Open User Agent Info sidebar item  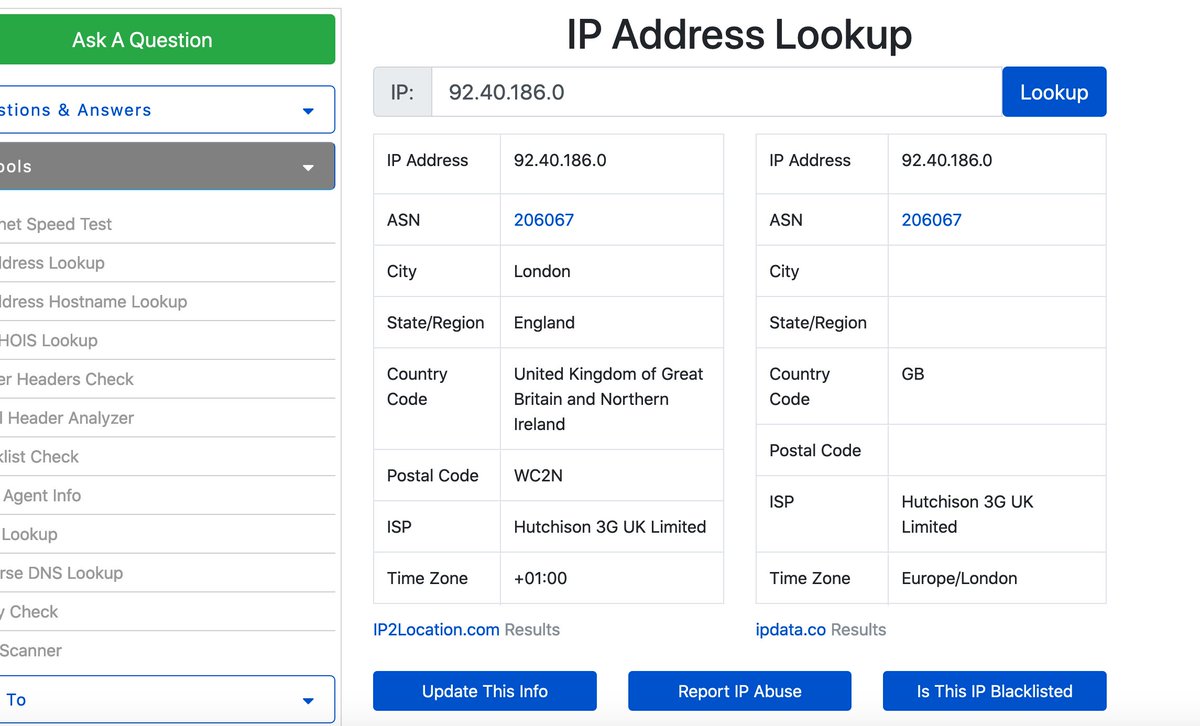pyautogui.click(x=41, y=495)
